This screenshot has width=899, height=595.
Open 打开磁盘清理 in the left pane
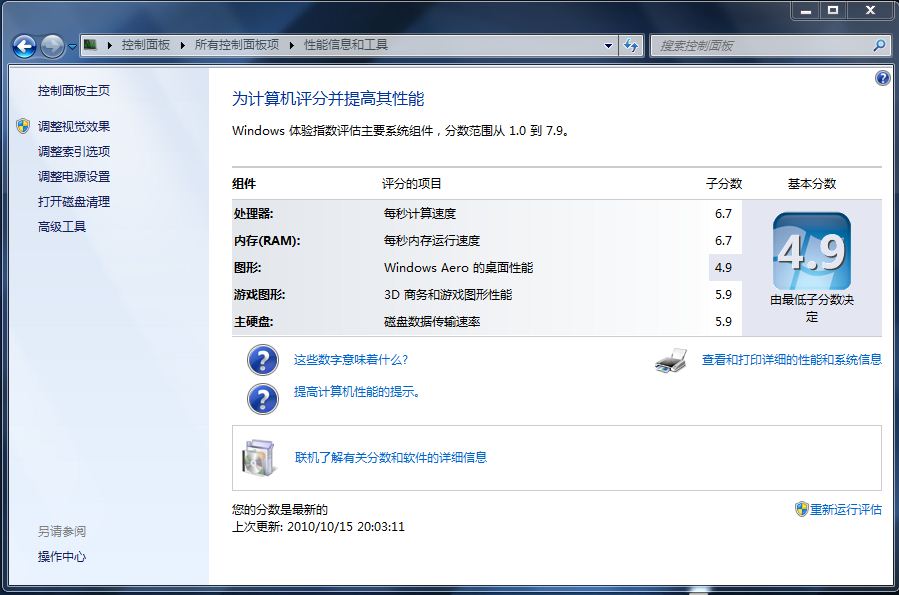[74, 201]
